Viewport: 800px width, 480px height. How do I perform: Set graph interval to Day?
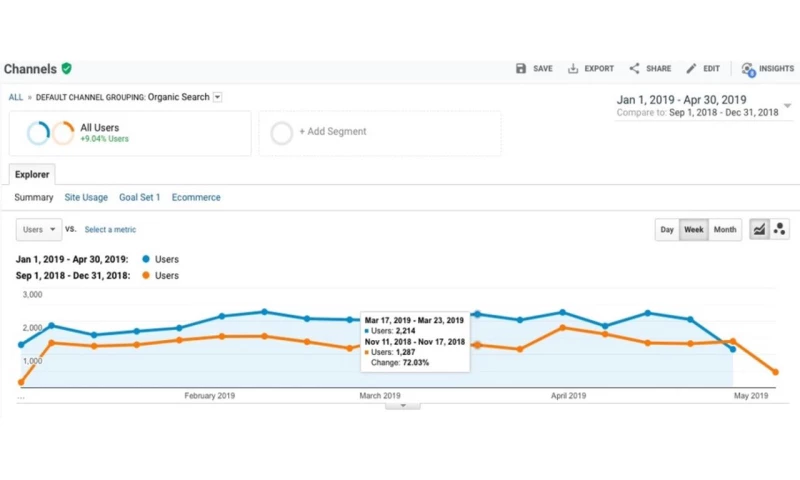coord(667,230)
